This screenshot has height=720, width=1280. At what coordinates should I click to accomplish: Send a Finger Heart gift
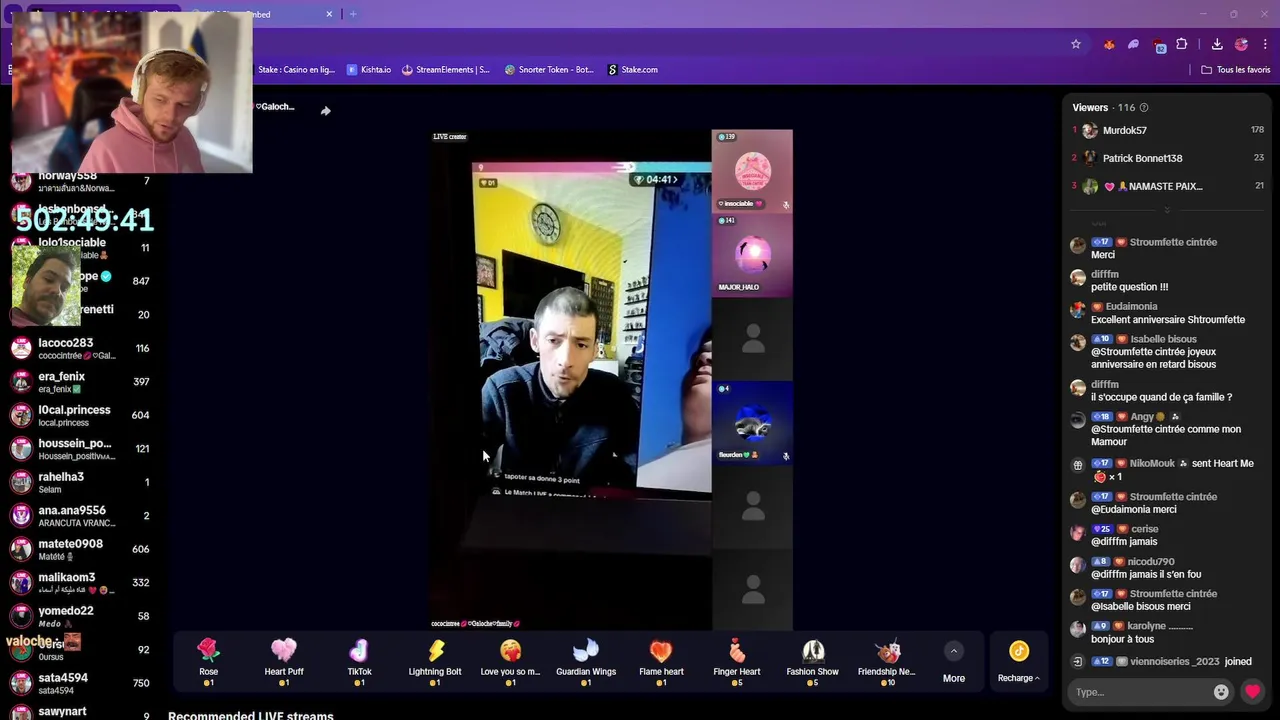(737, 662)
